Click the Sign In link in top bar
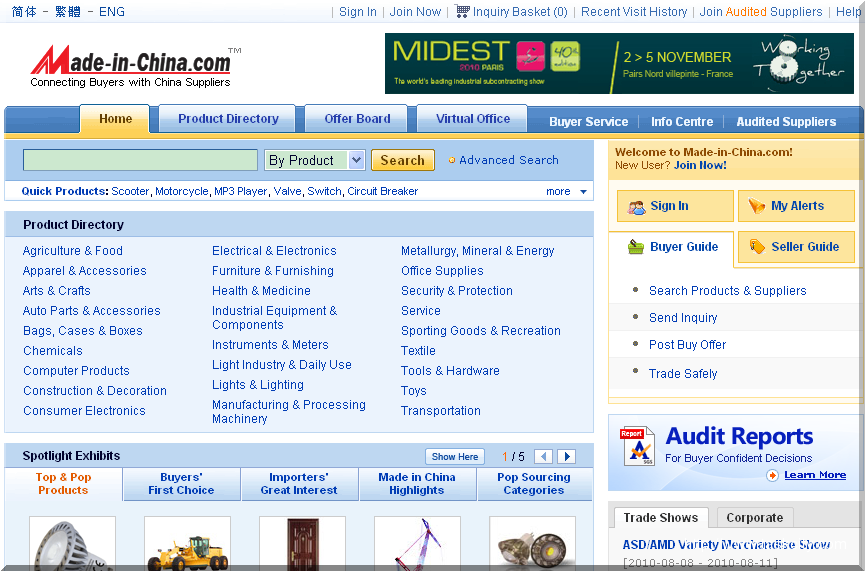 357,12
